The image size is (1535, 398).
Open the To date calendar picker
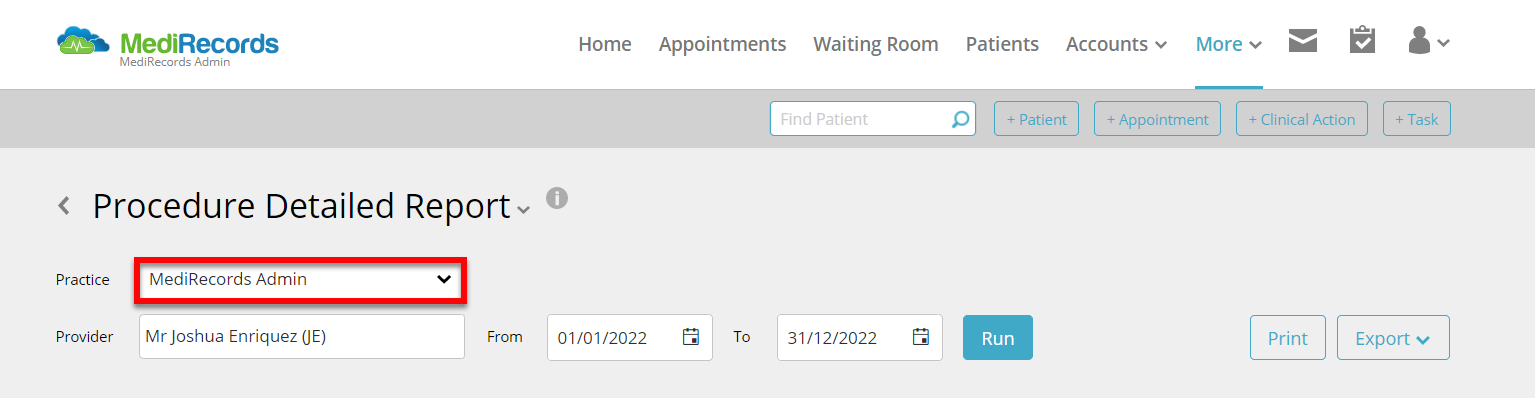[921, 337]
